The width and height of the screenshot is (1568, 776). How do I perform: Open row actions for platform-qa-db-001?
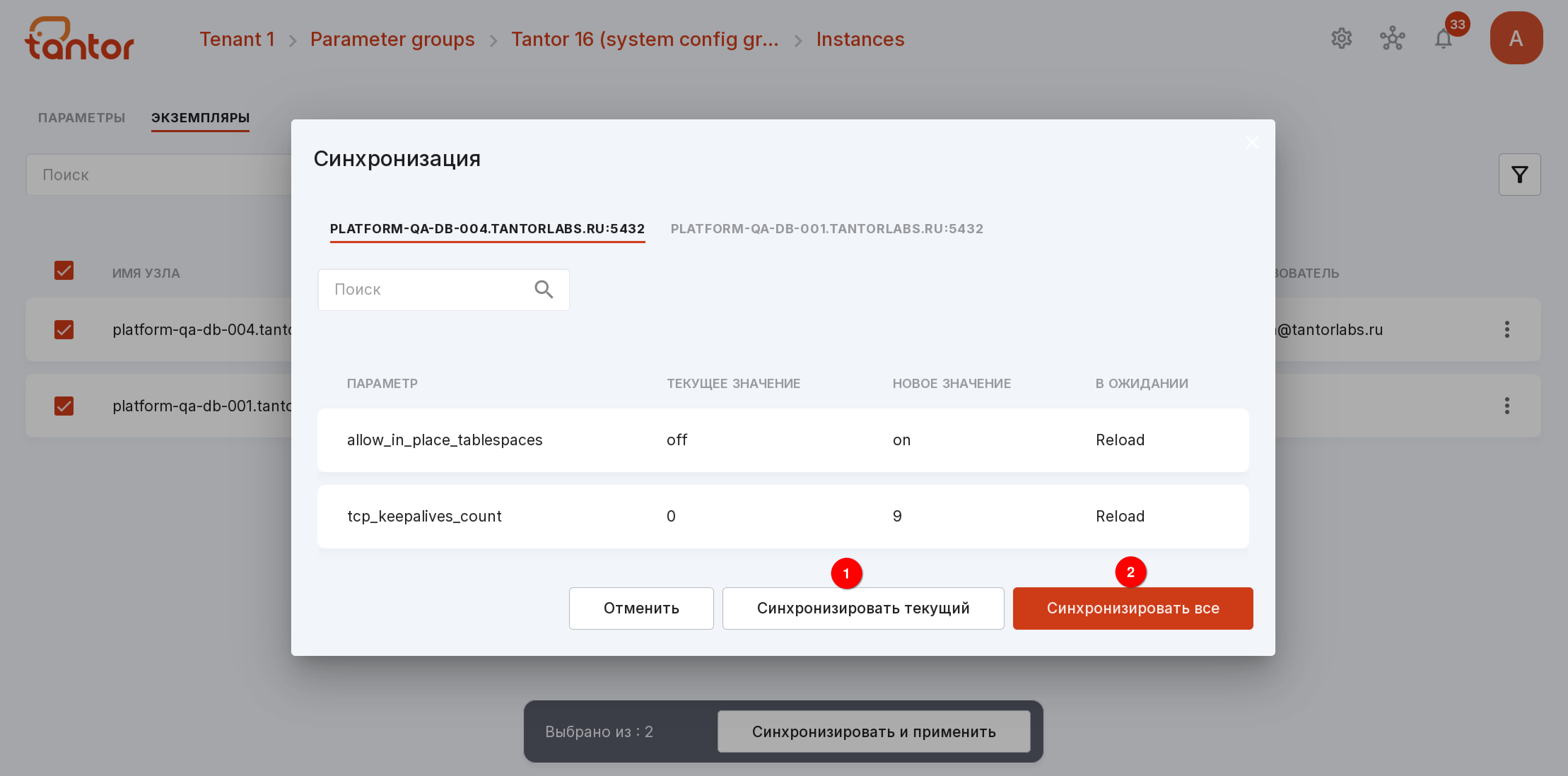pyautogui.click(x=1506, y=405)
